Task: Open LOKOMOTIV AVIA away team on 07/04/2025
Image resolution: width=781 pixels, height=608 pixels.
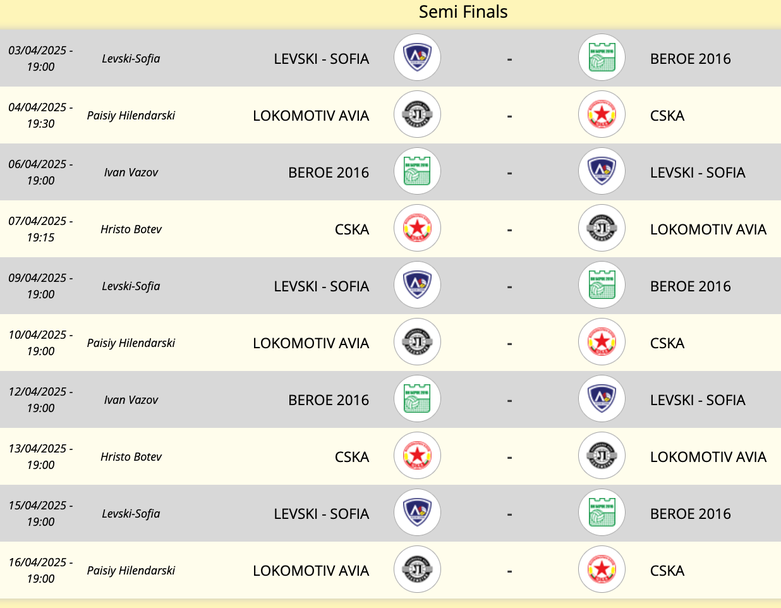Action: (708, 229)
